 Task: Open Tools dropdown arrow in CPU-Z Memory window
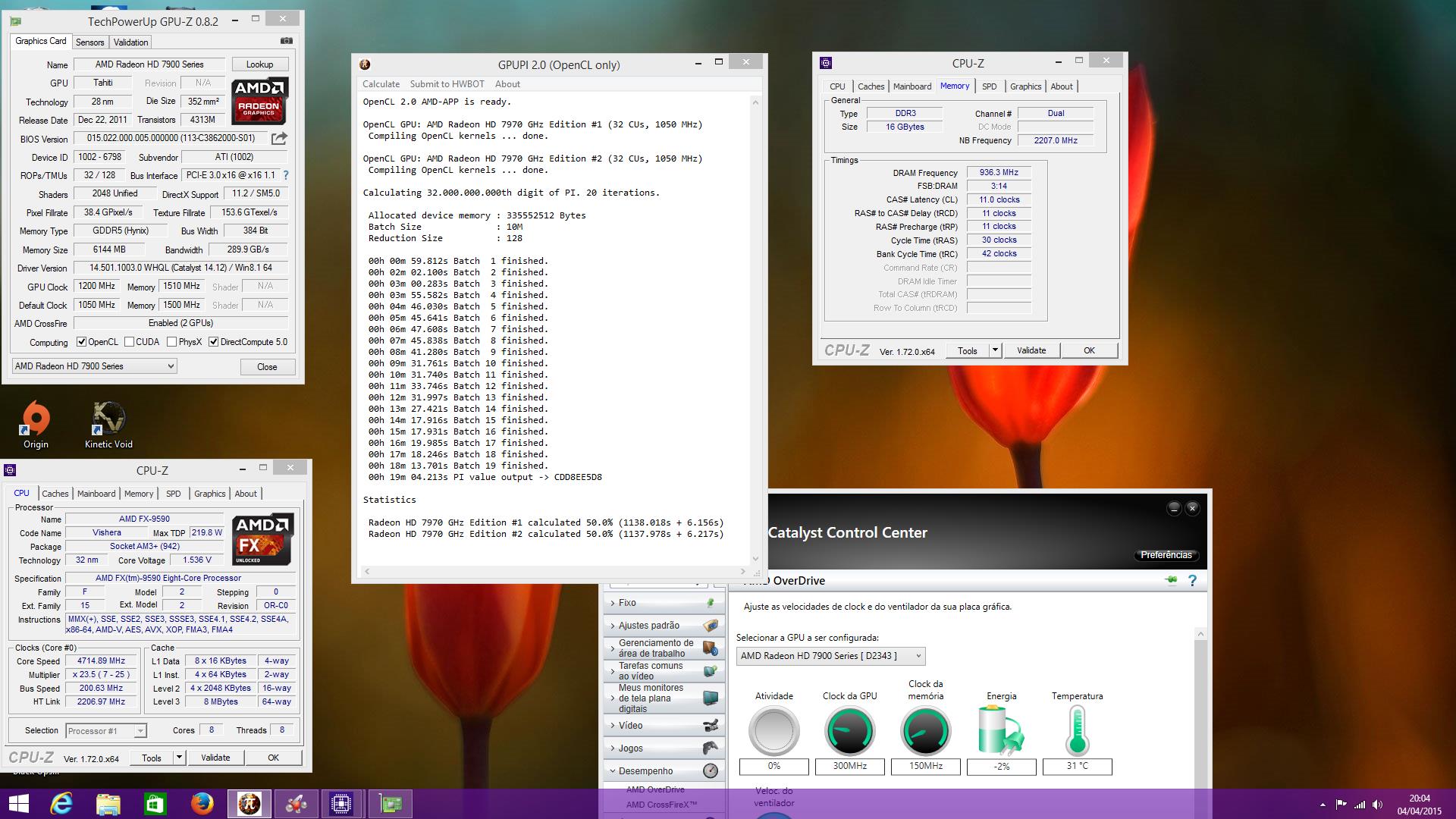[996, 350]
